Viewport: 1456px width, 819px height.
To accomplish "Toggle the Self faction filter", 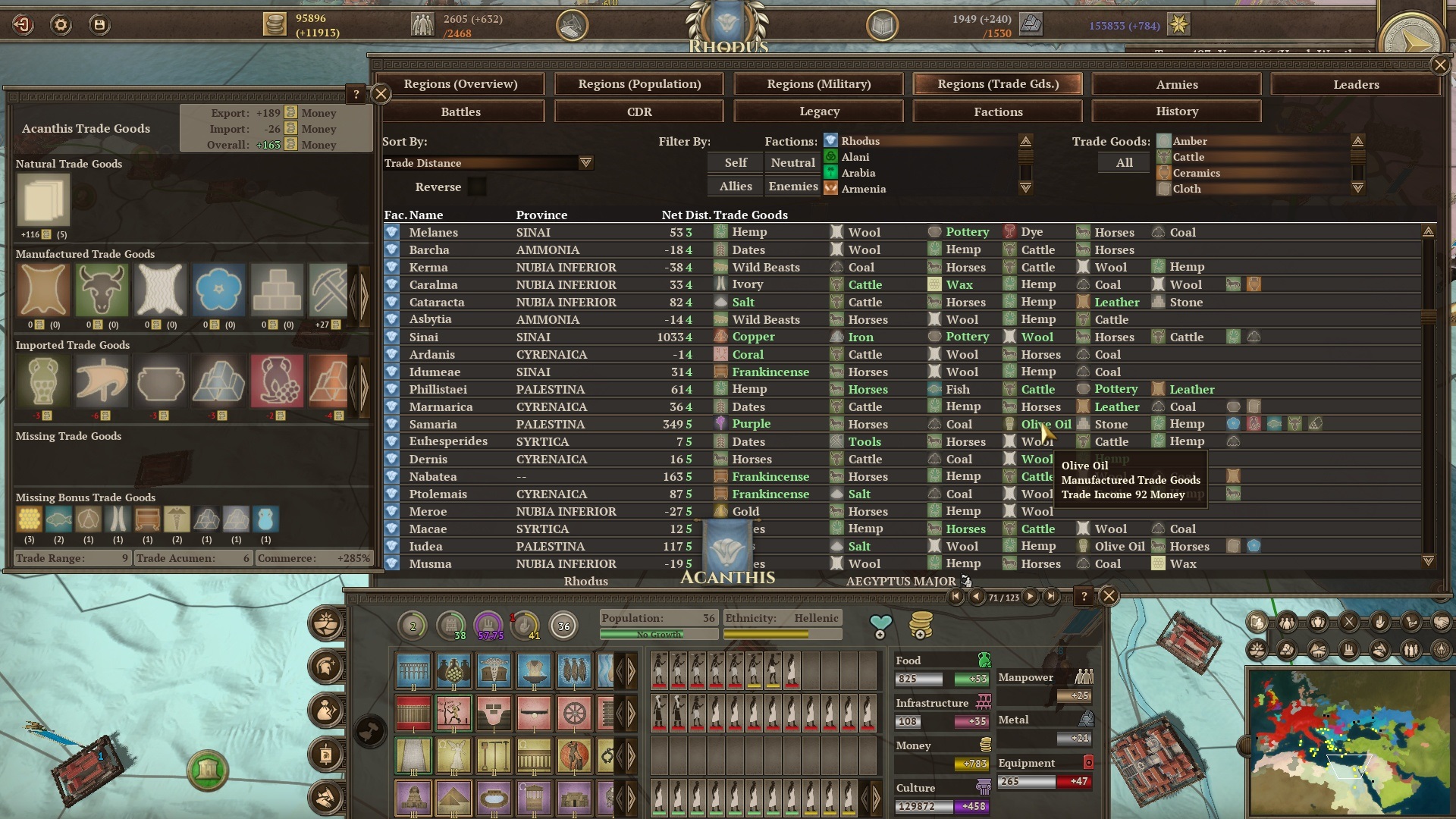I will click(x=736, y=162).
